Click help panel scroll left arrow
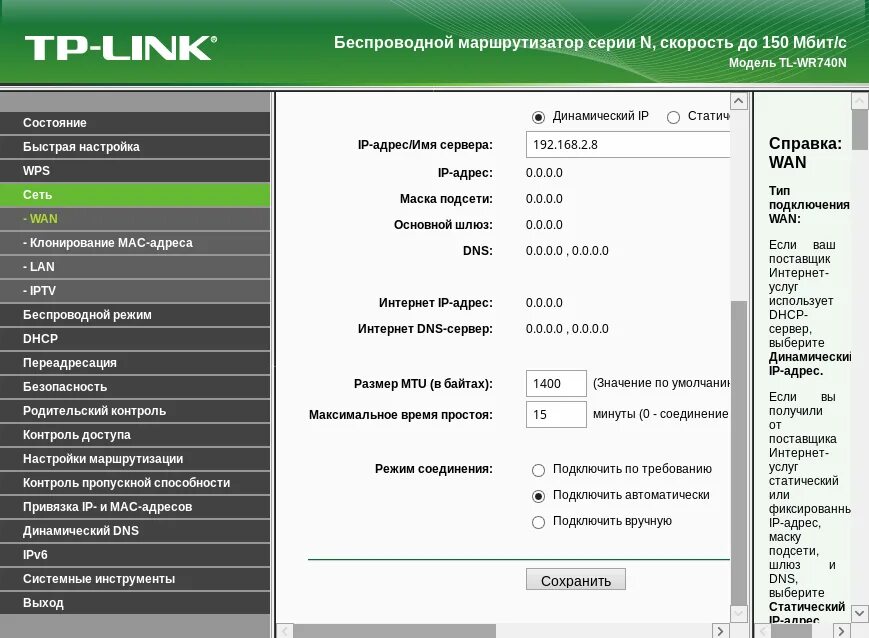Viewport: 869px width, 638px height. 763,631
